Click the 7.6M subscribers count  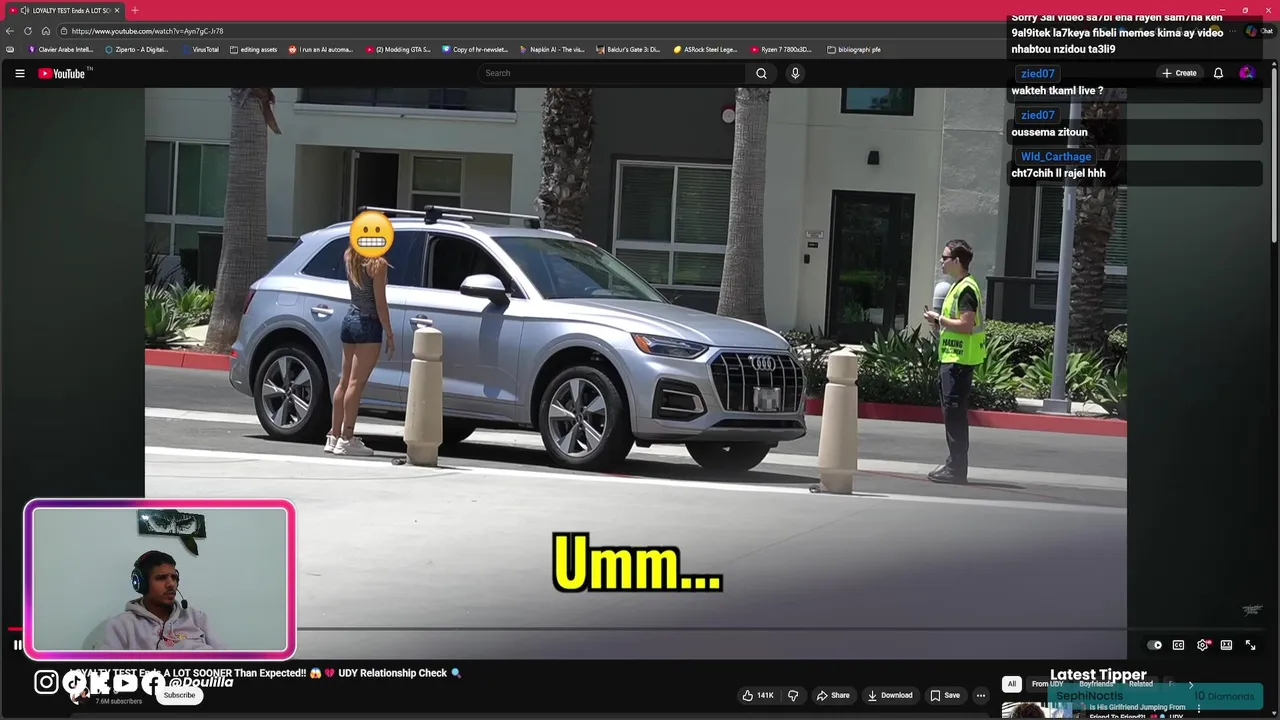[119, 701]
